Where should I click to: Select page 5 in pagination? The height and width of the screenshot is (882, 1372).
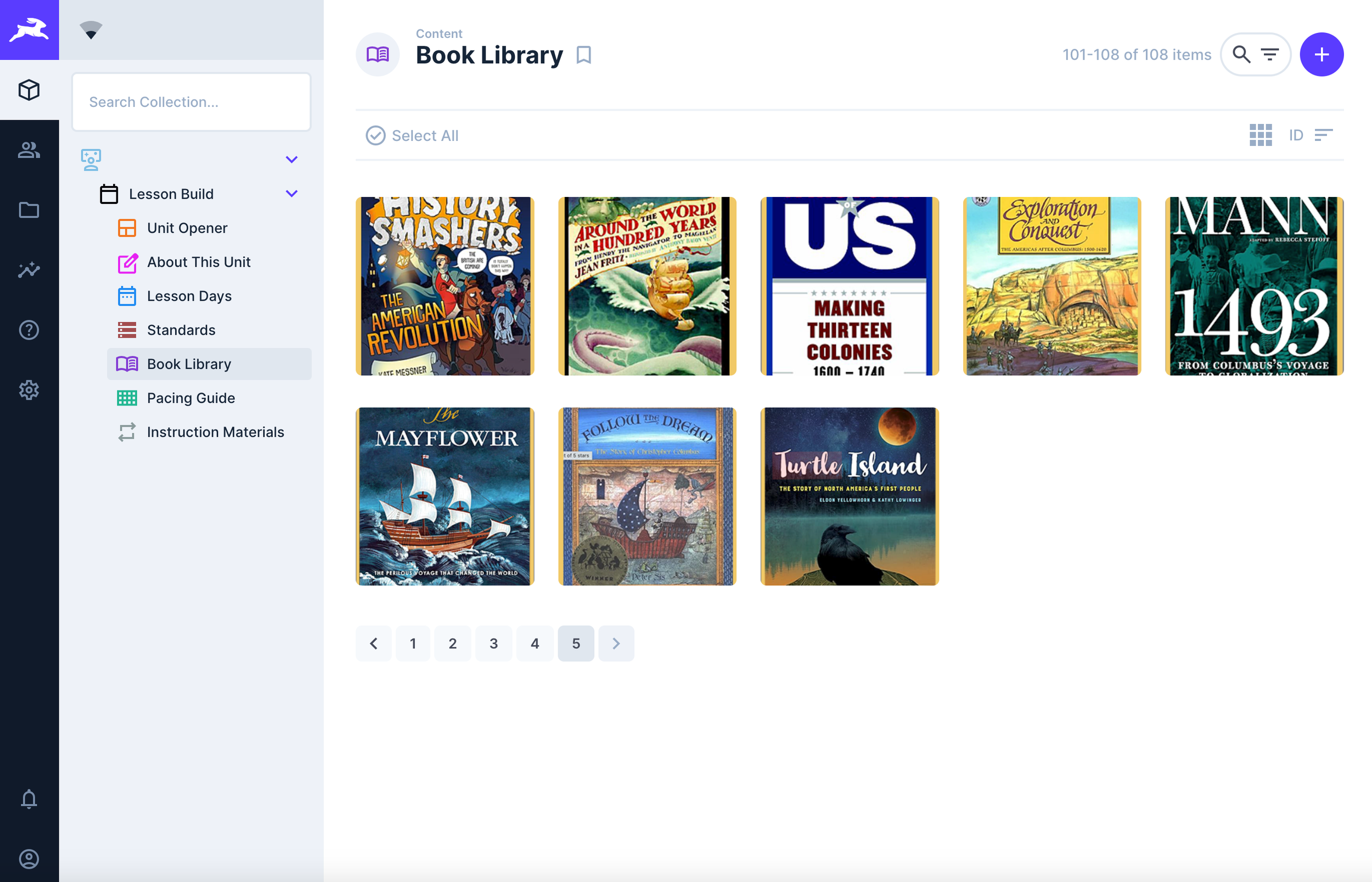(x=576, y=643)
